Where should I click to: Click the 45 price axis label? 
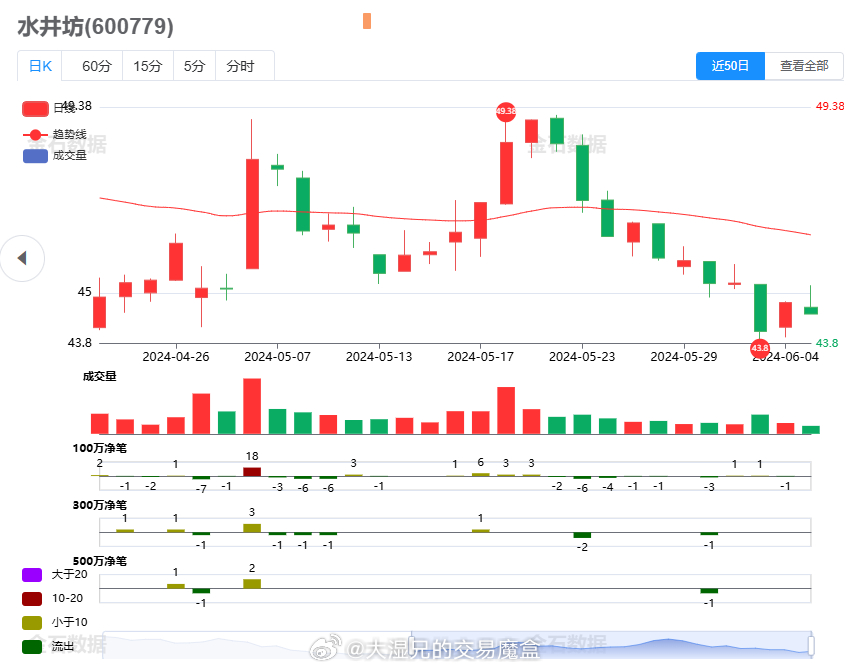click(84, 292)
